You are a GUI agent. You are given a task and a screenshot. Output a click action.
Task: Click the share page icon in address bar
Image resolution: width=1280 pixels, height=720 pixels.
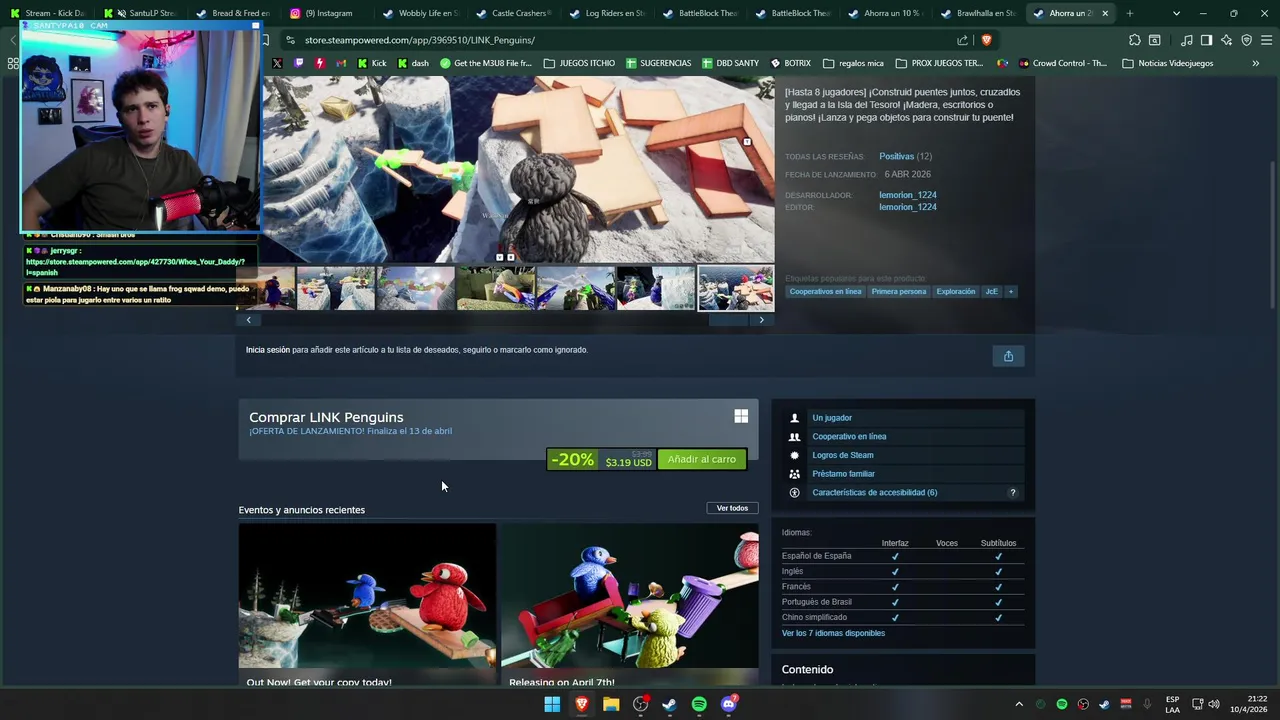pyautogui.click(x=962, y=40)
